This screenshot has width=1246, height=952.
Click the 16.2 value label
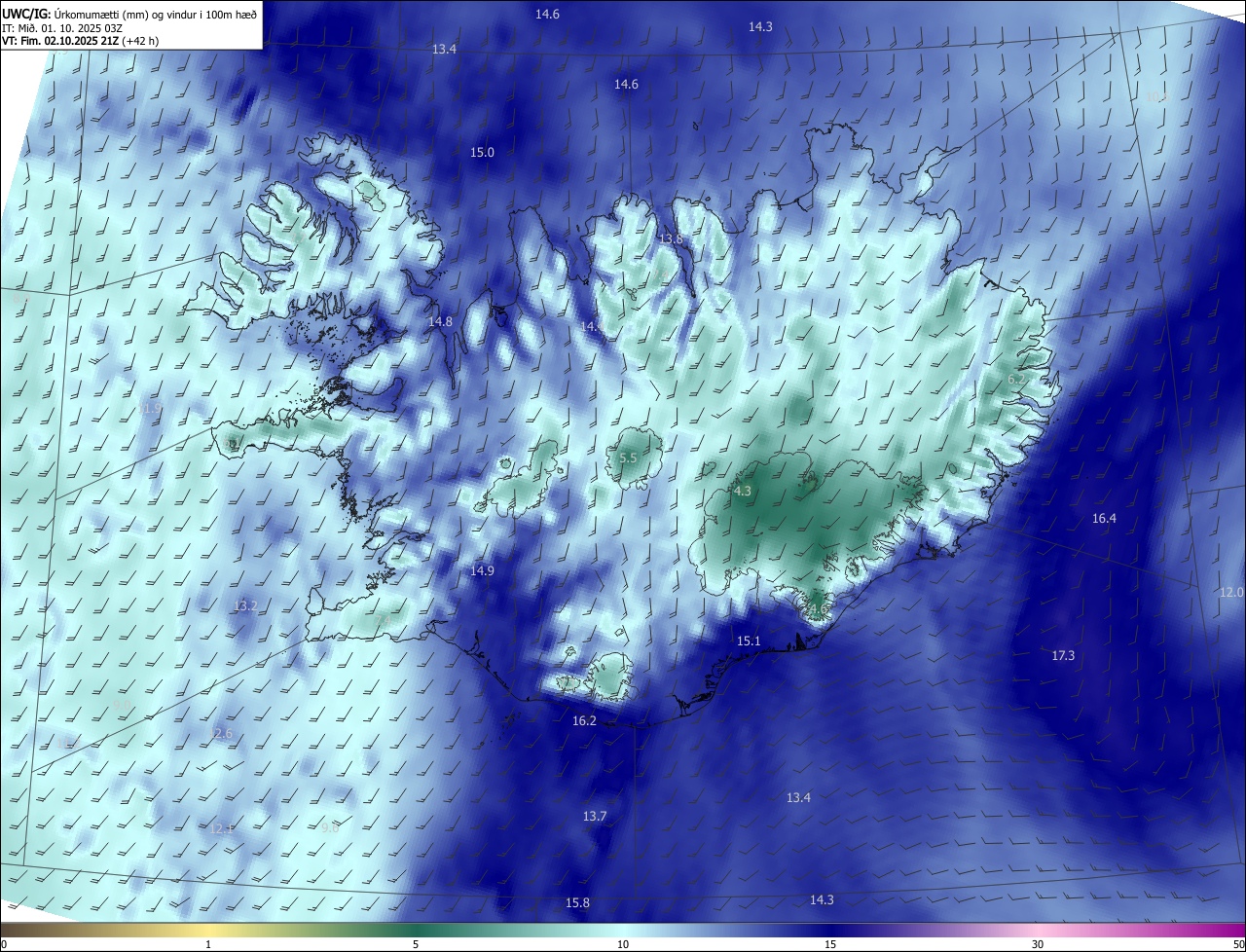pyautogui.click(x=584, y=720)
